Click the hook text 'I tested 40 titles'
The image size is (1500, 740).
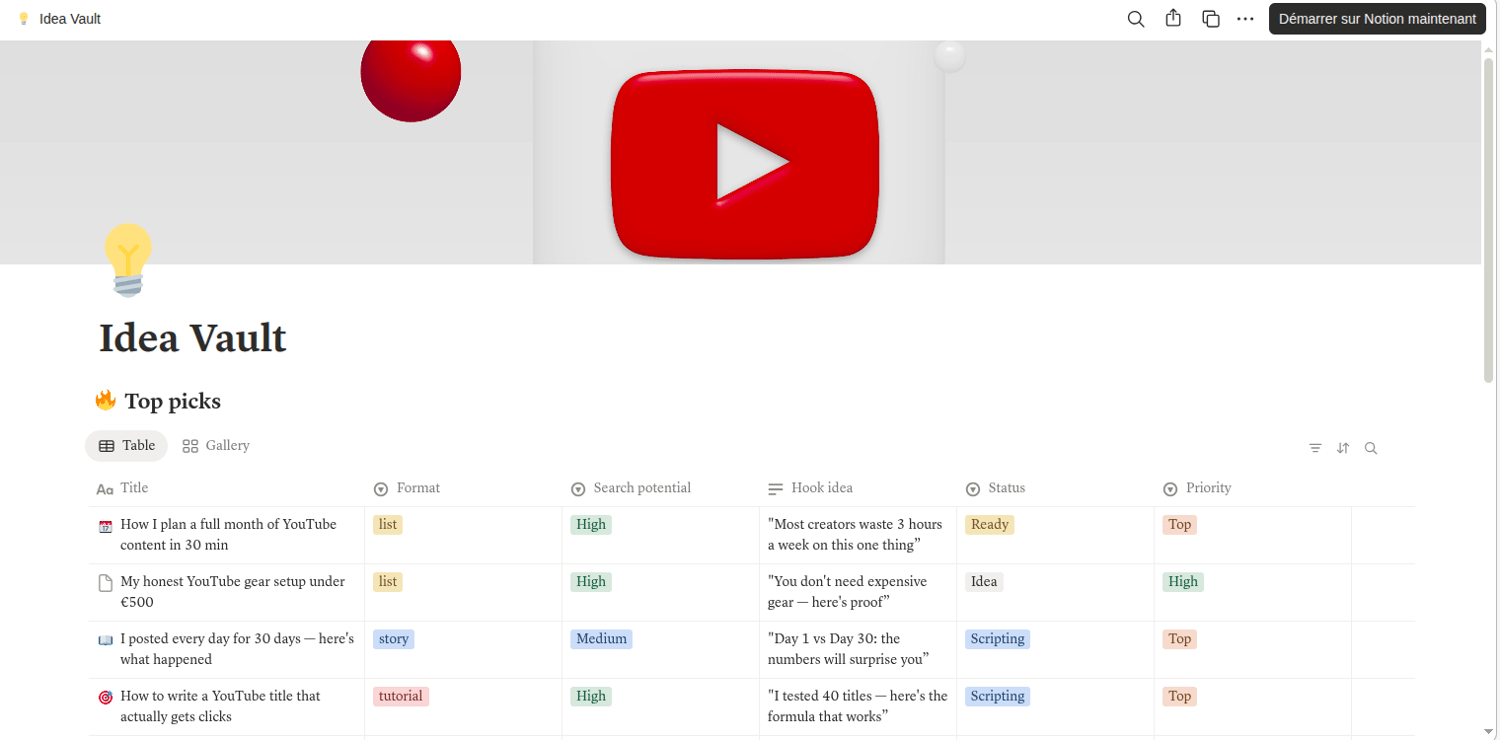858,706
